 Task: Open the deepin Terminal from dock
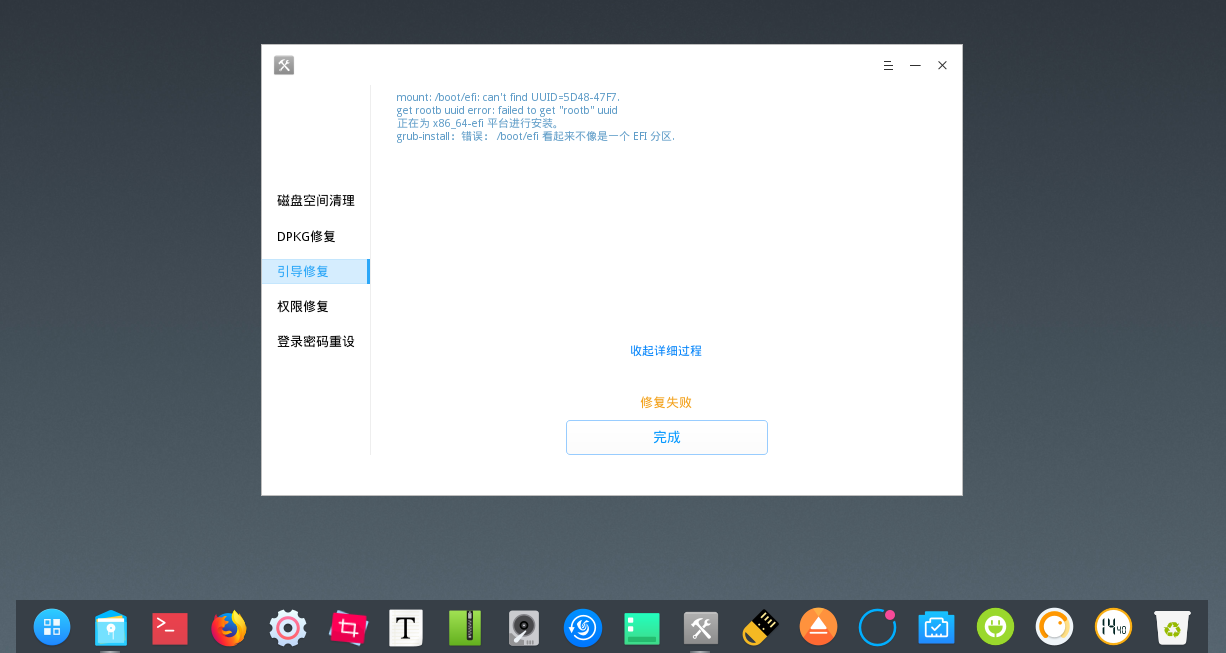pyautogui.click(x=169, y=628)
